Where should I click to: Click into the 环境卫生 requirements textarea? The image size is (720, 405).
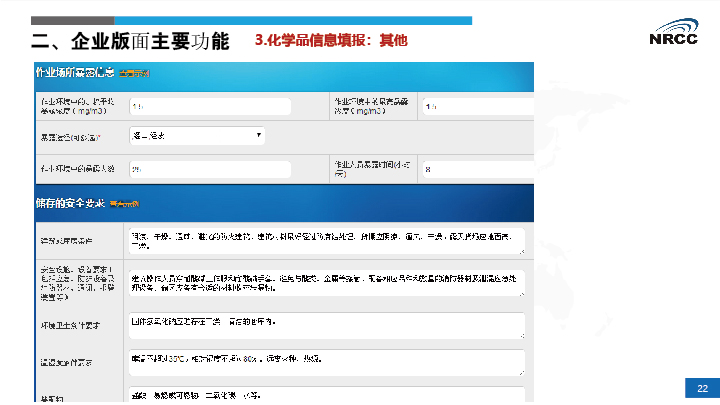click(324, 325)
